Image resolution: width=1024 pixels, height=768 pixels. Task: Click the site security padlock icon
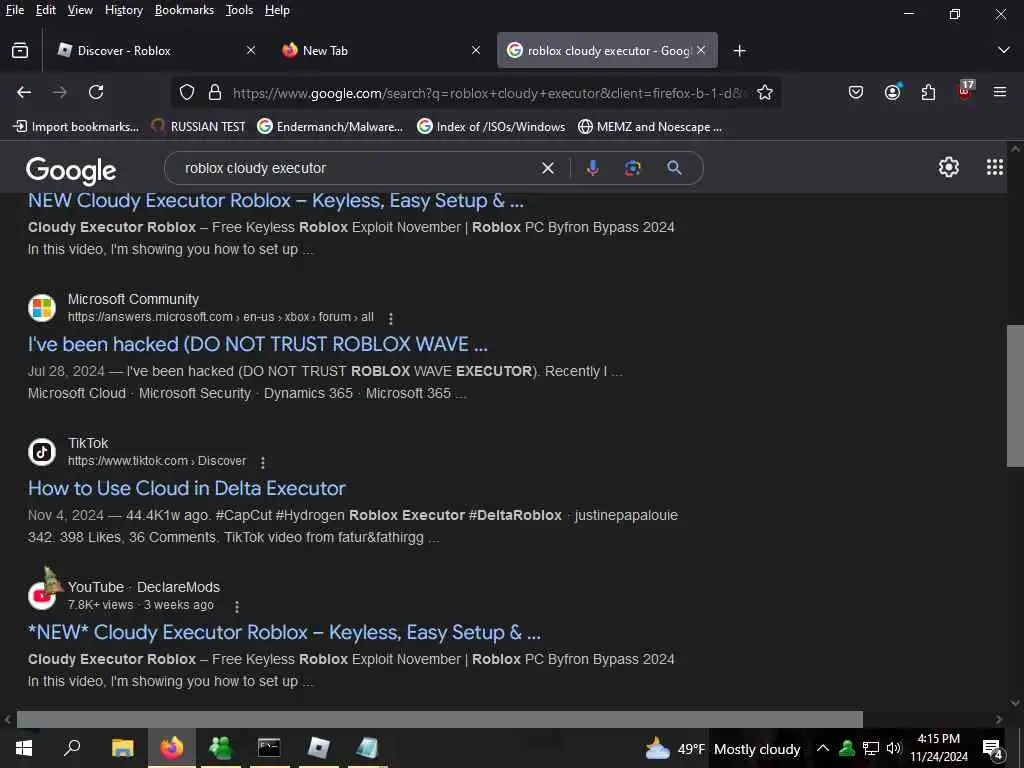215,93
